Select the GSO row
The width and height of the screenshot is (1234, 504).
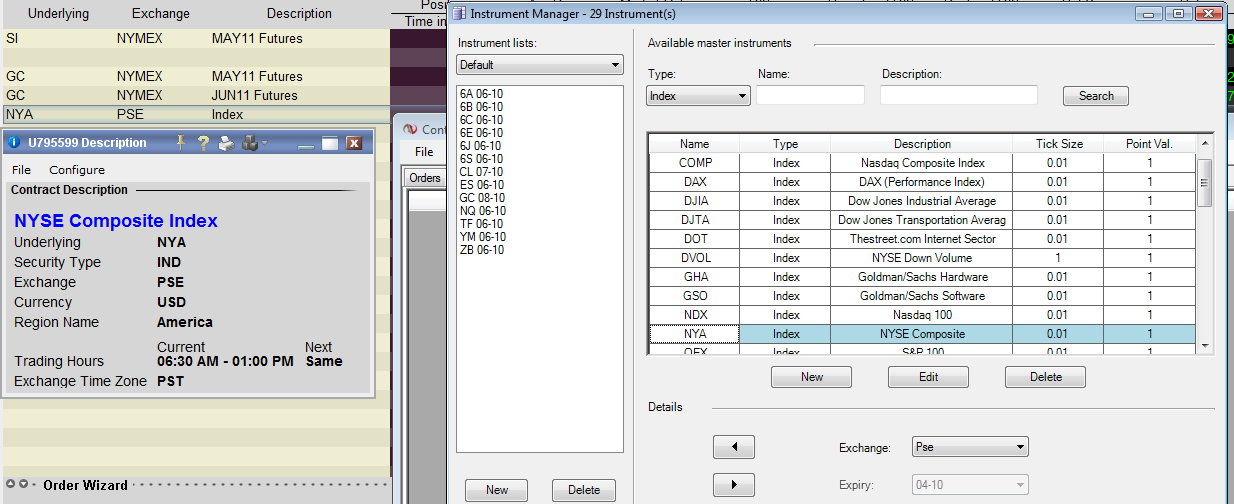922,296
